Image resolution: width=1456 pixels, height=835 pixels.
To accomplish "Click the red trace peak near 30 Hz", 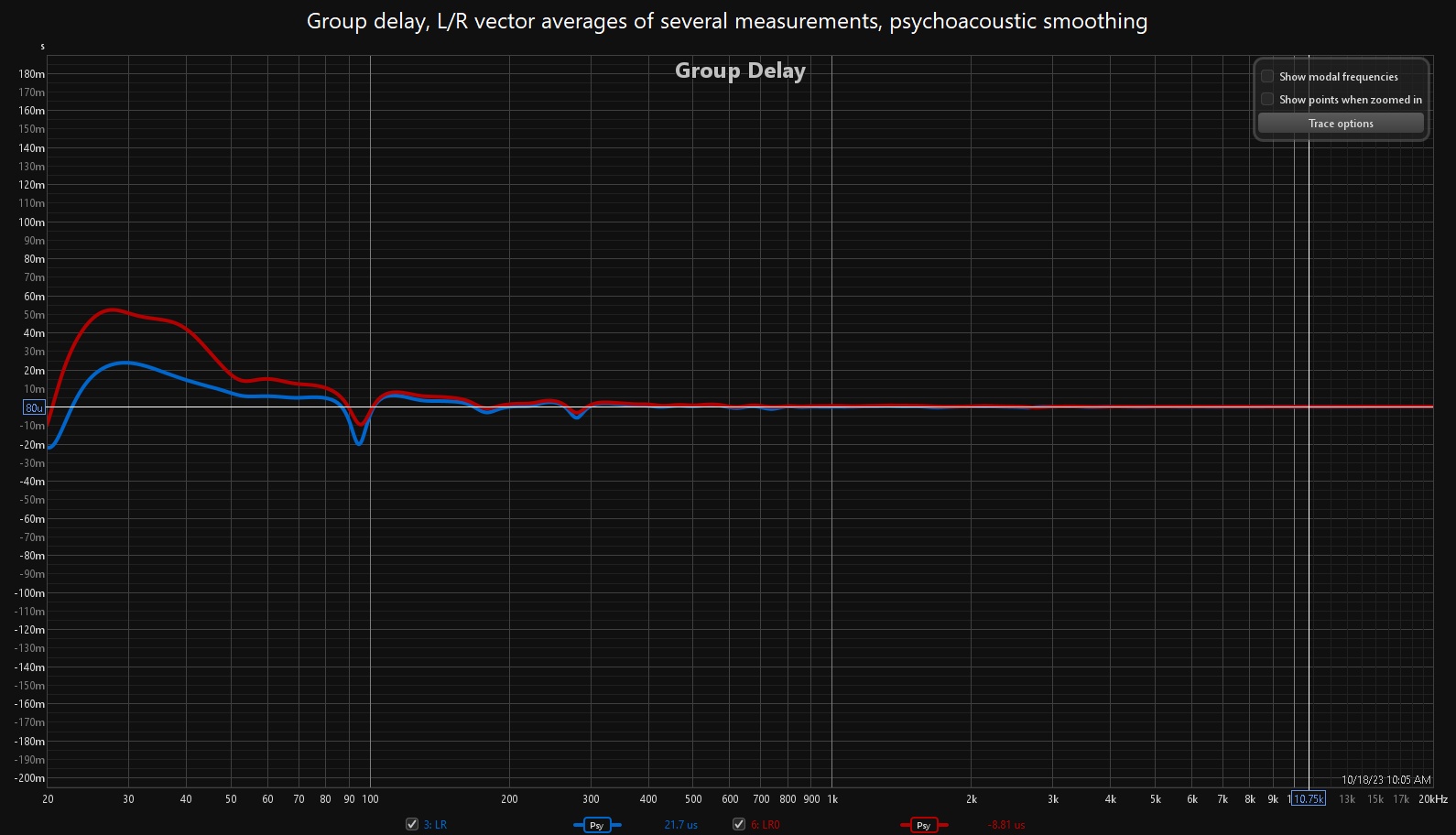I will [x=111, y=310].
